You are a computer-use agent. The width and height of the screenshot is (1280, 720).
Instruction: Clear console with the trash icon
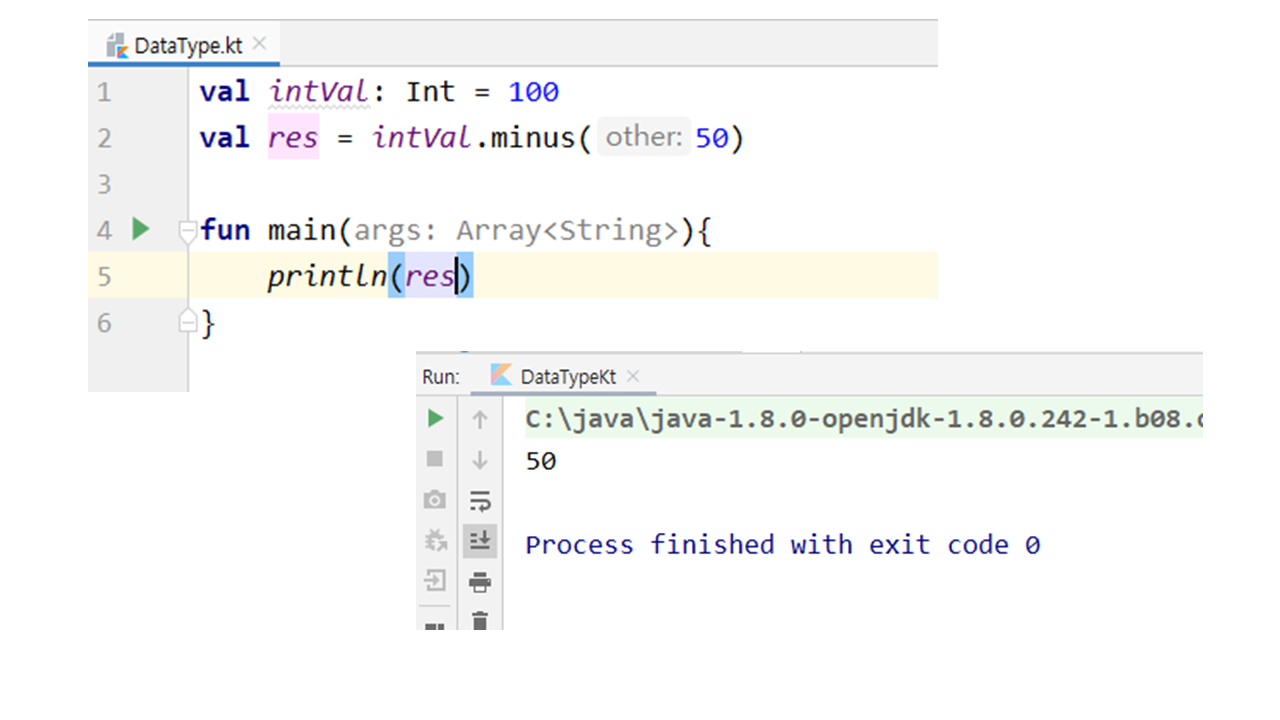tap(480, 621)
